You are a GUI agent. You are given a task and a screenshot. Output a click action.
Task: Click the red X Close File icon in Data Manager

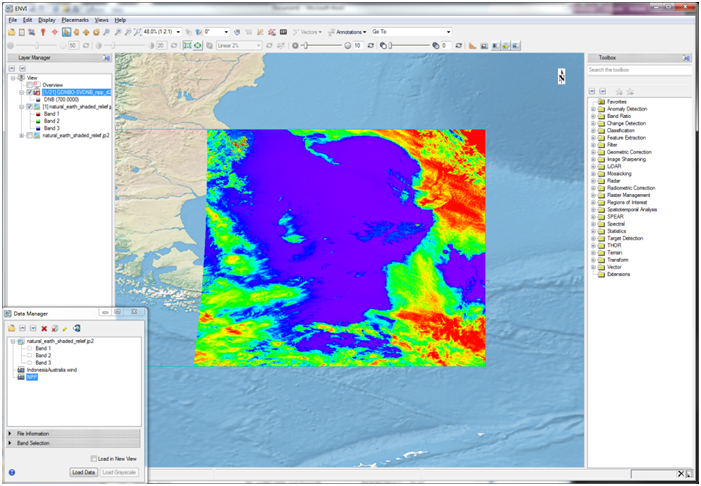click(44, 328)
